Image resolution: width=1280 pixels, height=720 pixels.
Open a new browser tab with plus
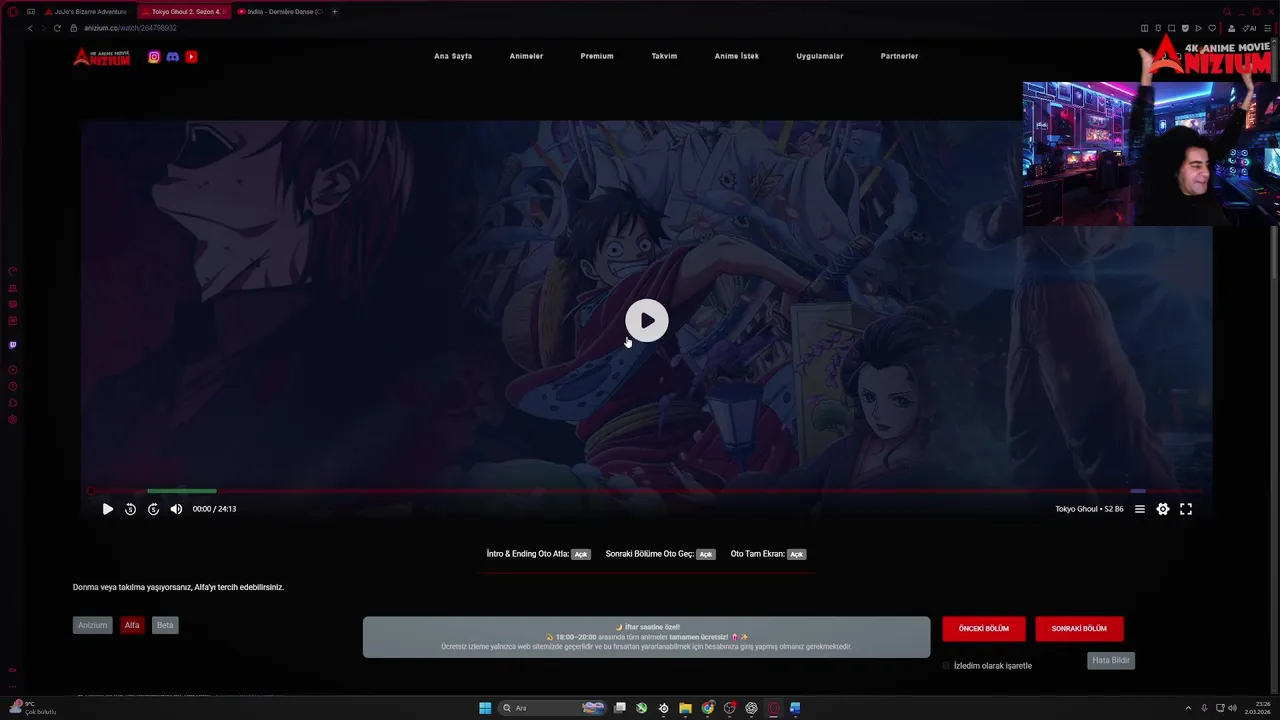tap(334, 12)
